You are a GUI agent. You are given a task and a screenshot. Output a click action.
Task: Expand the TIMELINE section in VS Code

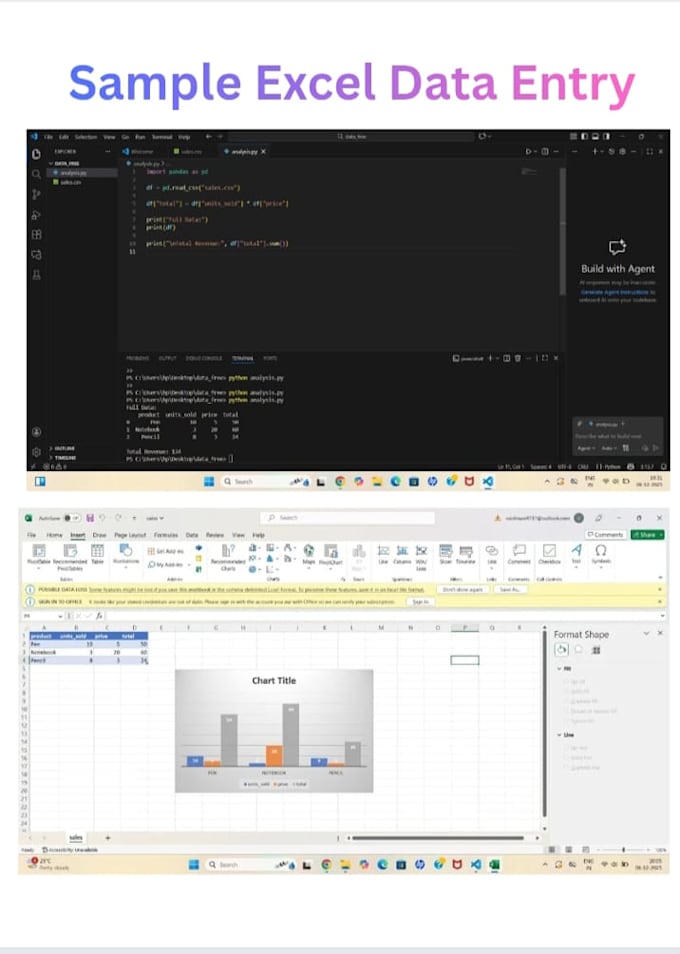(63, 458)
